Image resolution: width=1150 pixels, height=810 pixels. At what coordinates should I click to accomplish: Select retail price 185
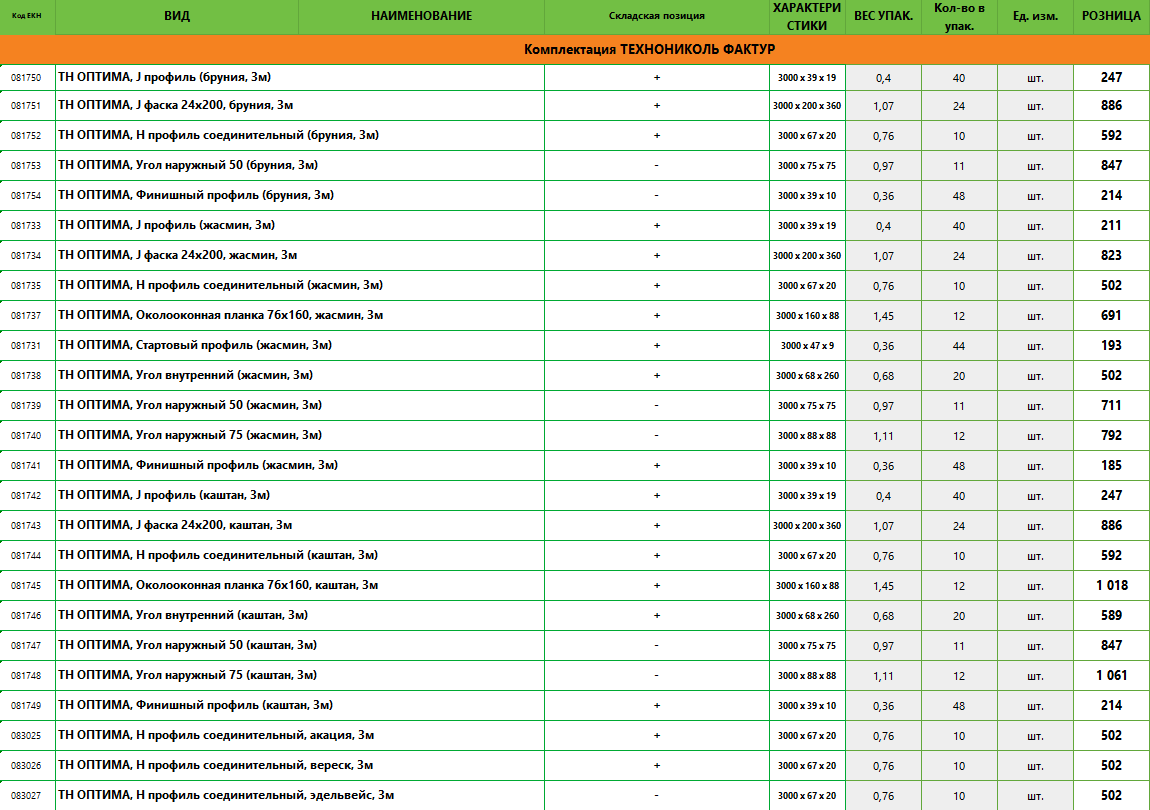pyautogui.click(x=1111, y=466)
